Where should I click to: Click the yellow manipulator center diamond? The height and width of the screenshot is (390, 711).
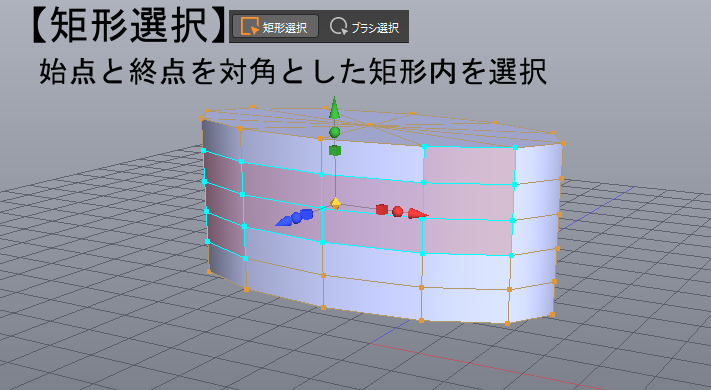tap(336, 203)
